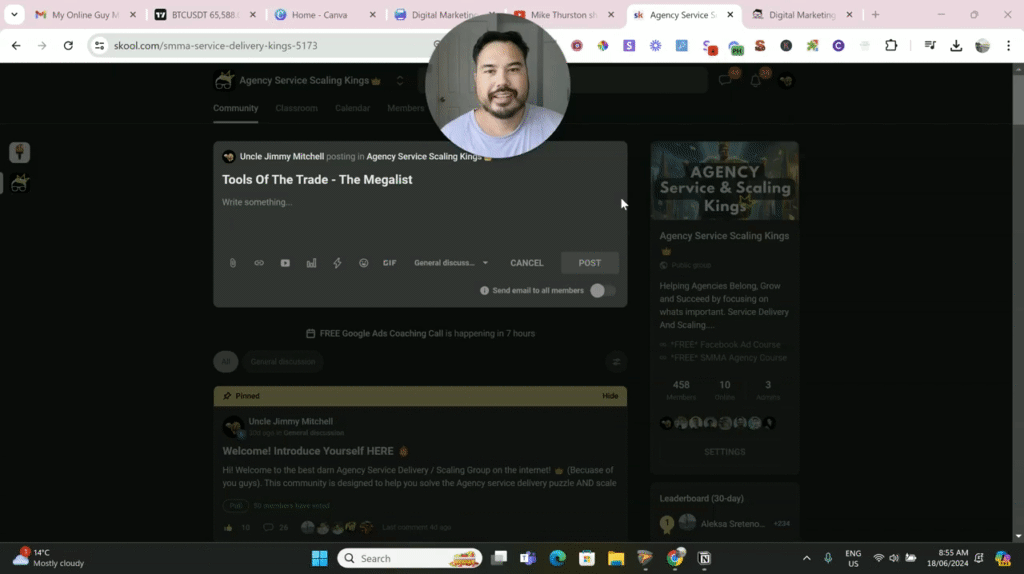Screen dimensions: 1024x574
Task: Reload the page with refresh icon
Action: tap(68, 46)
